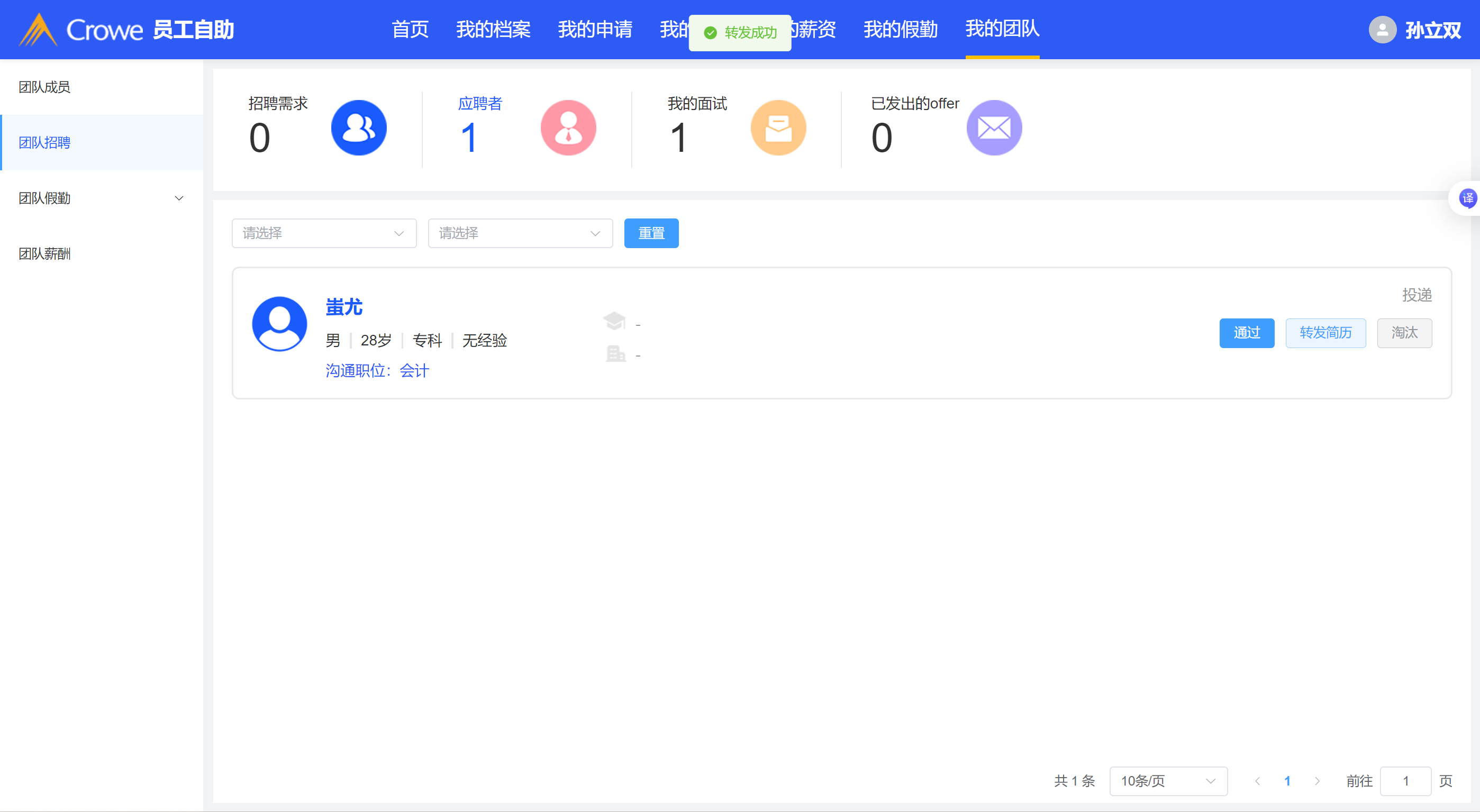This screenshot has height=812, width=1480.
Task: Click the go-to page number input field
Action: click(1405, 781)
